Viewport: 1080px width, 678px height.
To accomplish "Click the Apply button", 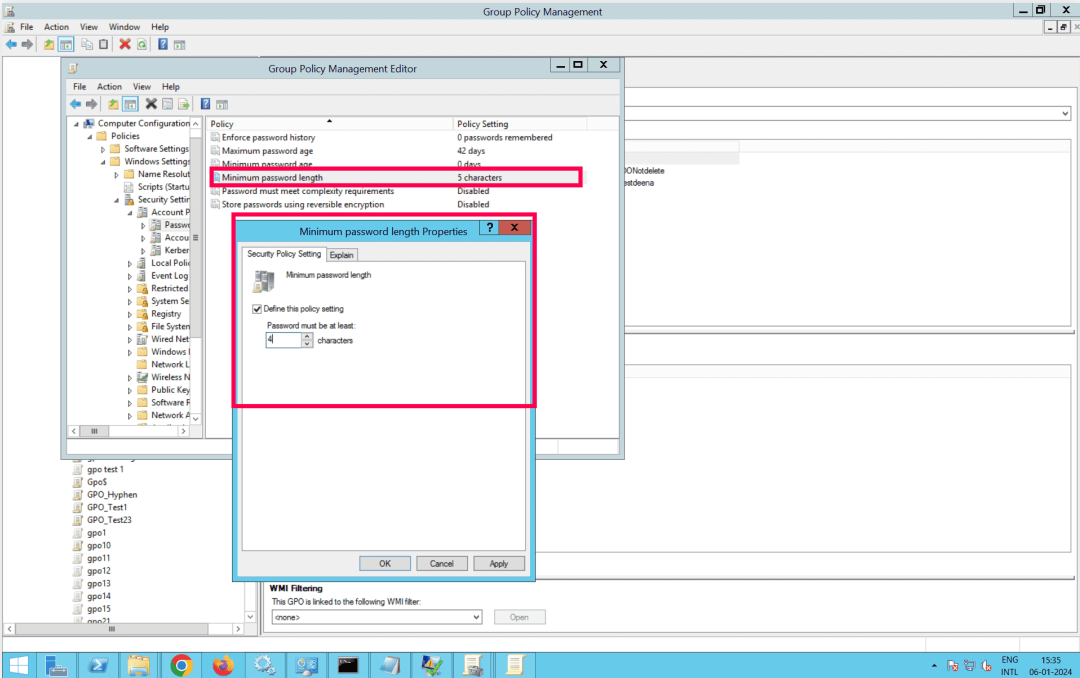I will (499, 563).
